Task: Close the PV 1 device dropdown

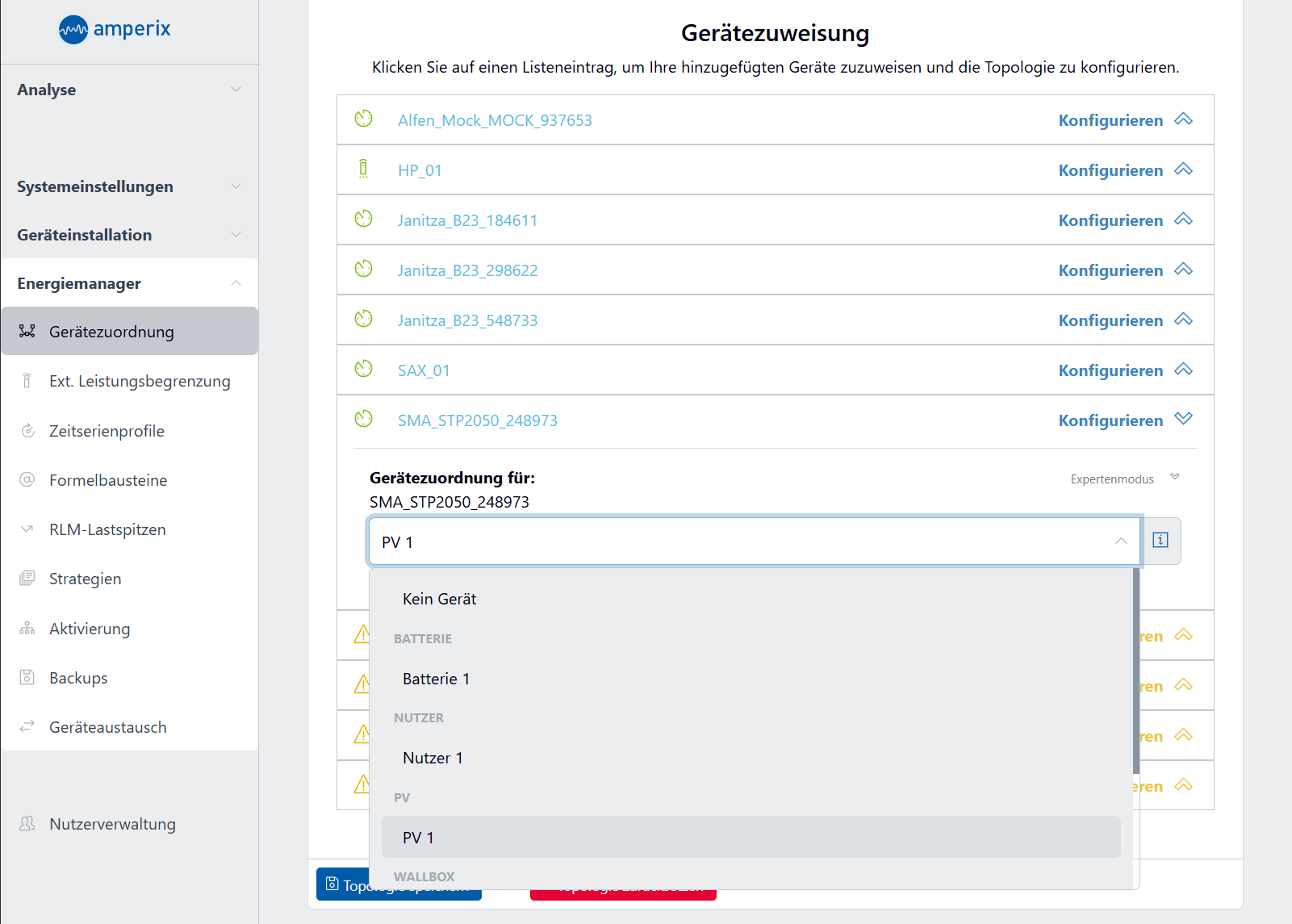Action: [x=1121, y=541]
